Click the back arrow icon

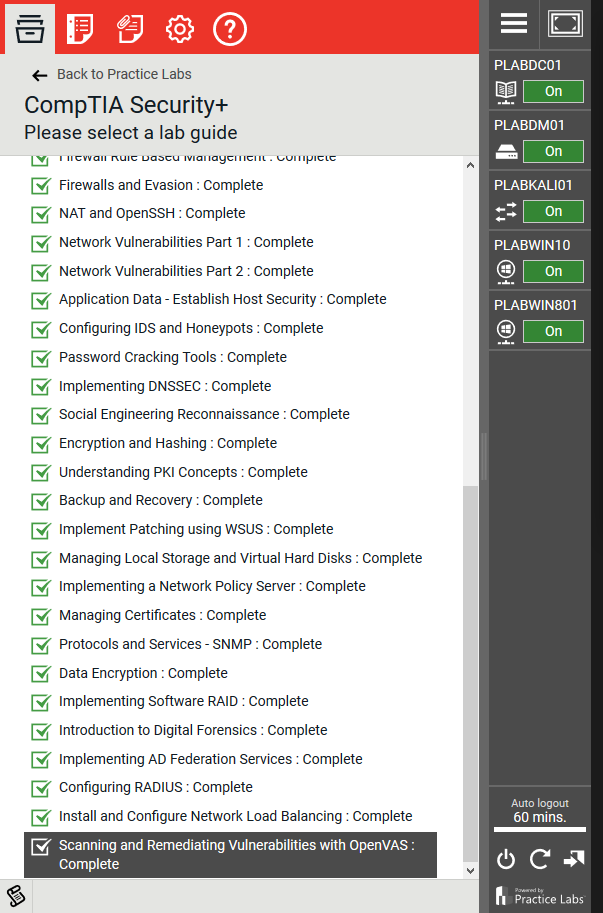[x=40, y=75]
